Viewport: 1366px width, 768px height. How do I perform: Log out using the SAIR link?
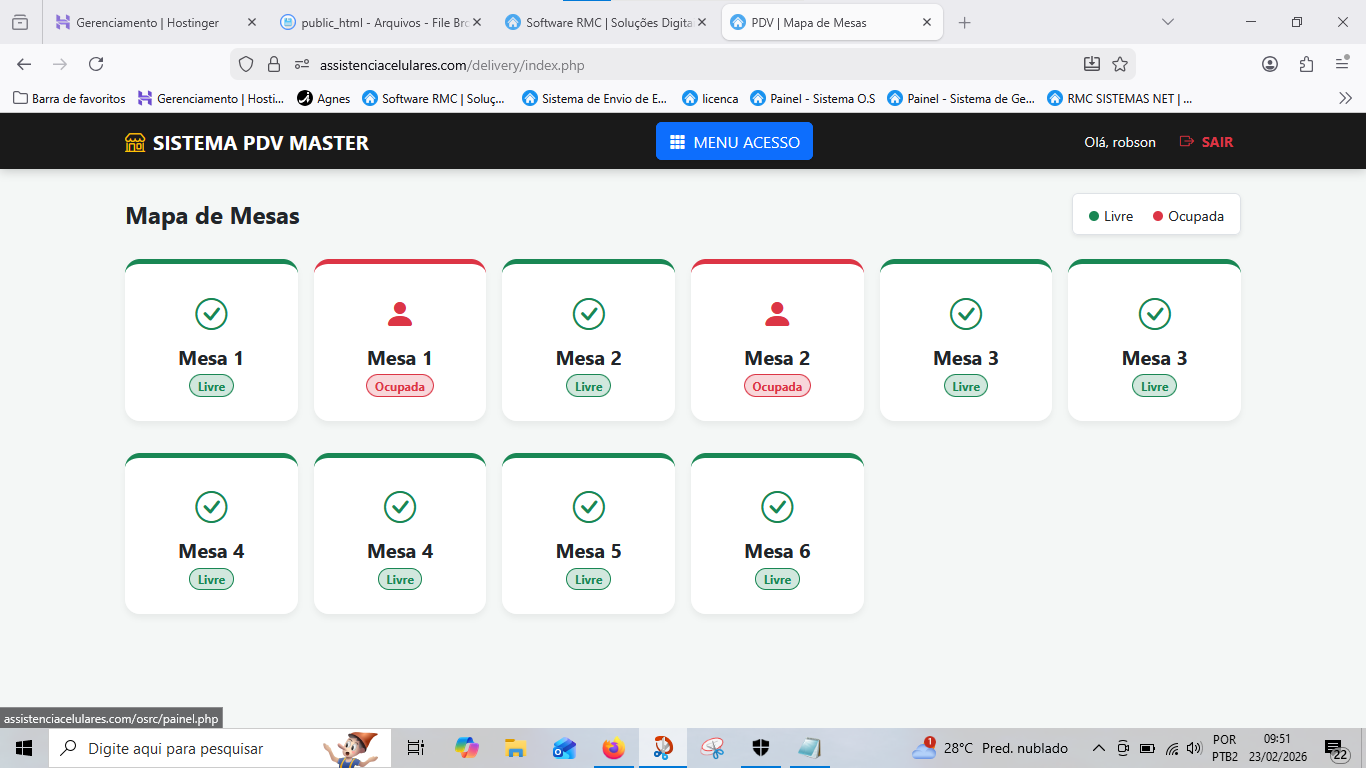1207,142
